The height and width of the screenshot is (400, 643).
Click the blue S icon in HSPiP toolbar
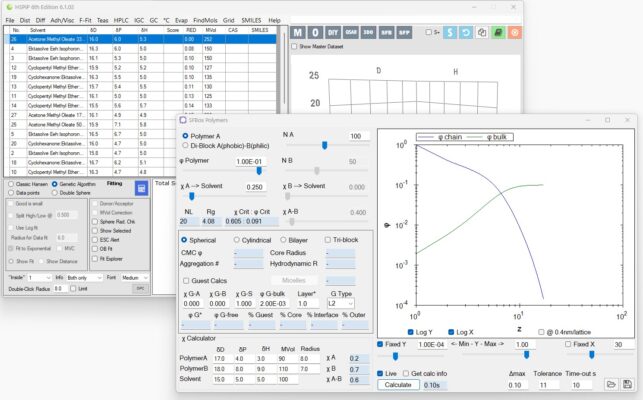(450, 32)
